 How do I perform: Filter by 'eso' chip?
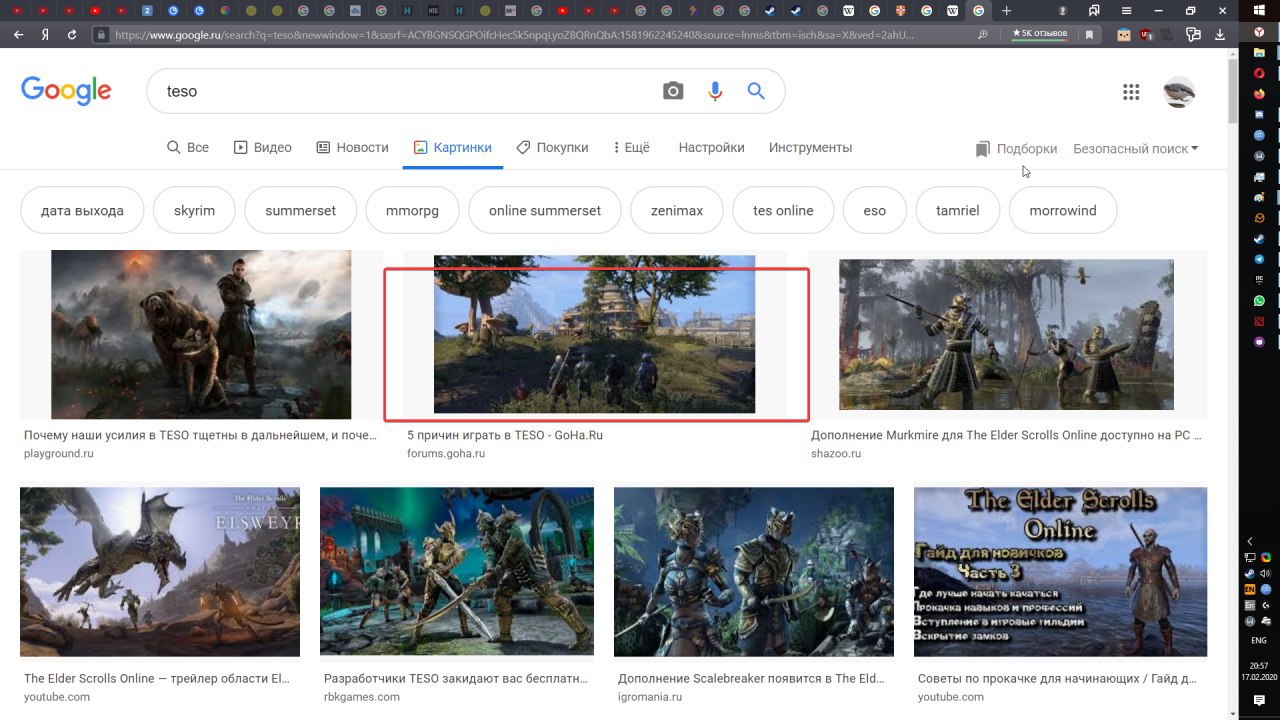coord(875,210)
